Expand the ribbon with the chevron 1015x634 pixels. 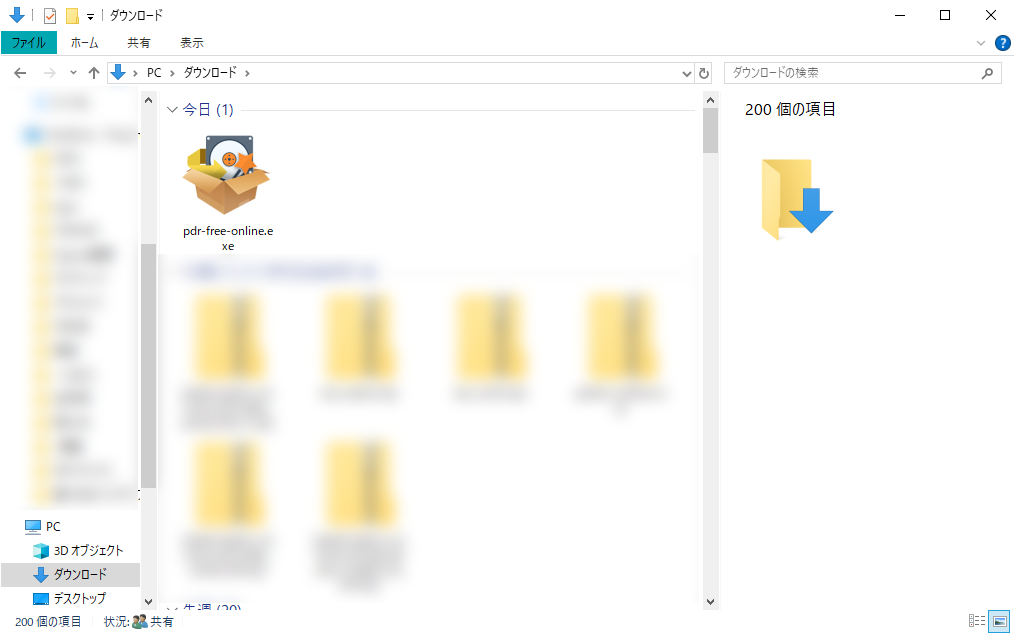click(x=981, y=43)
